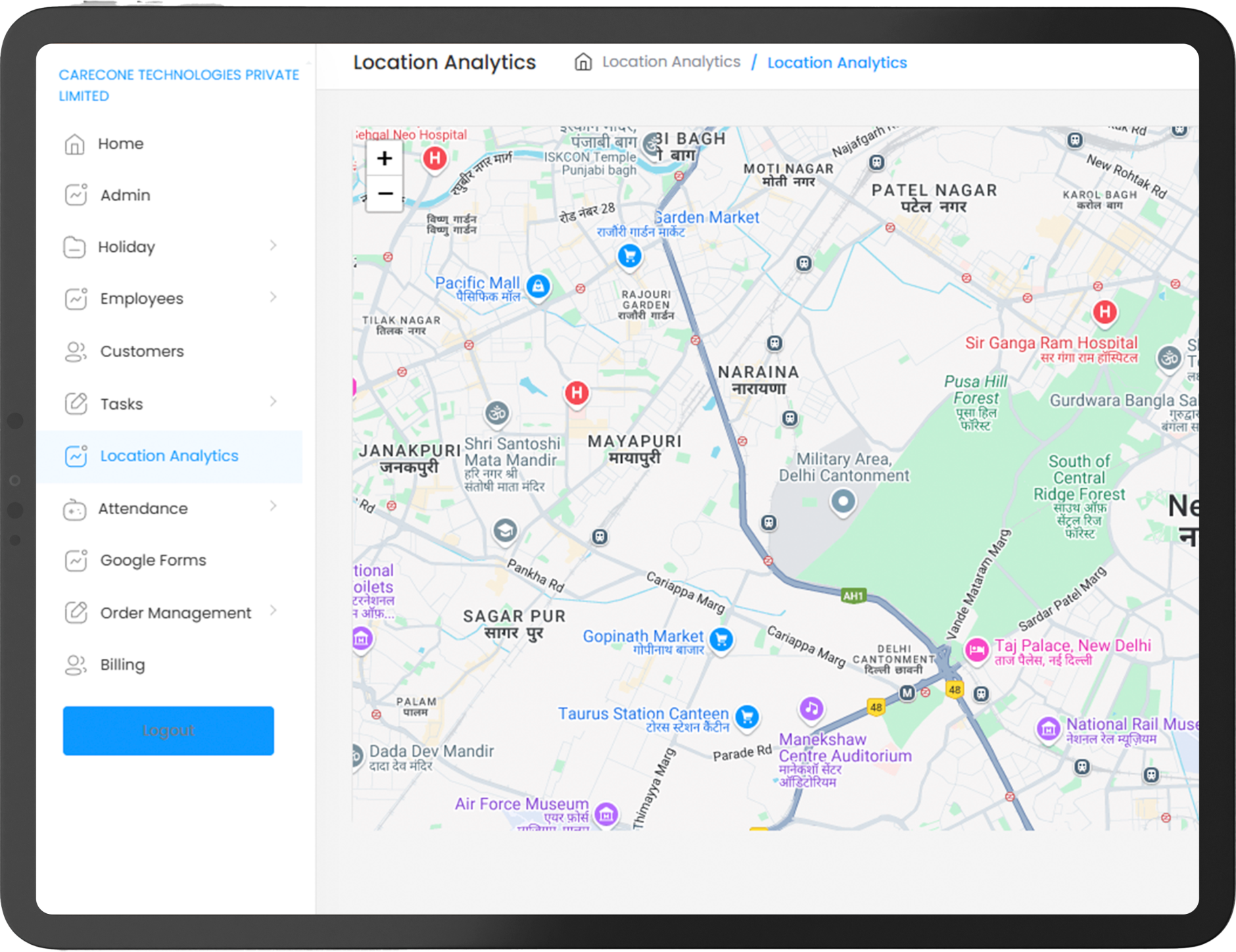Zoom in on the map
Screen dimensions: 1236x952
(385, 158)
